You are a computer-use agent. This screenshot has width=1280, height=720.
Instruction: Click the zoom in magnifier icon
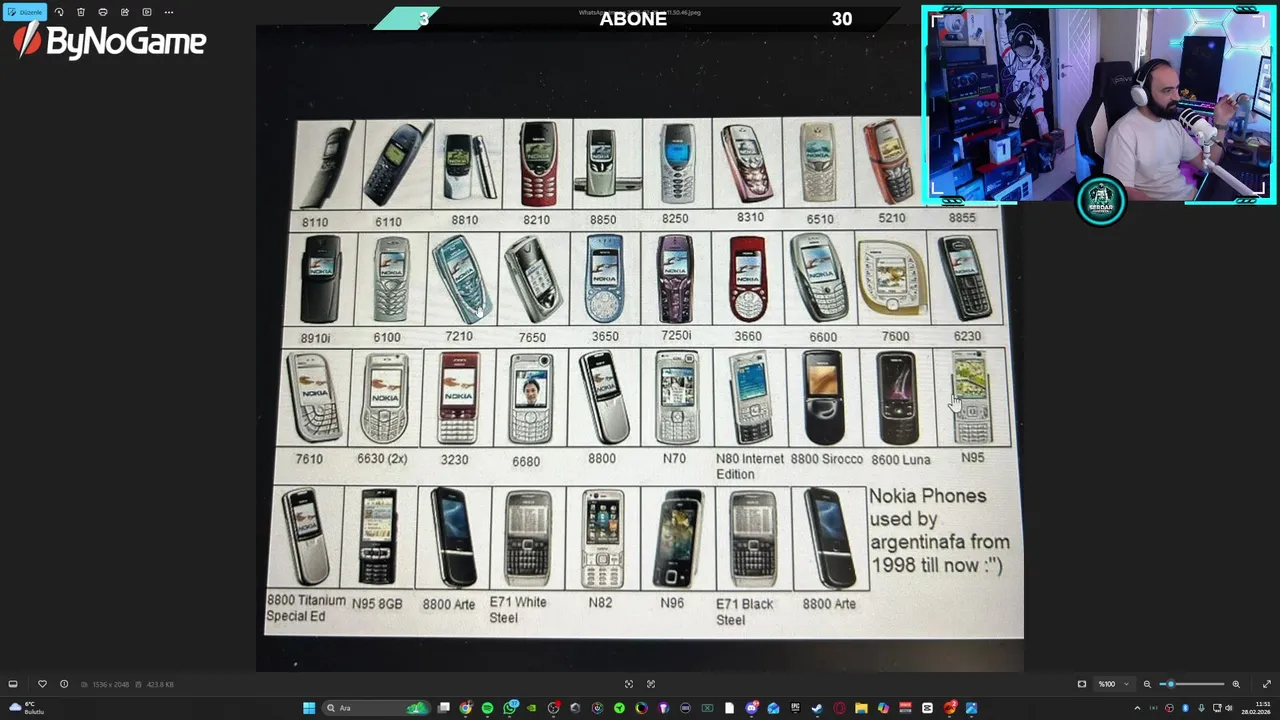[x=1236, y=684]
